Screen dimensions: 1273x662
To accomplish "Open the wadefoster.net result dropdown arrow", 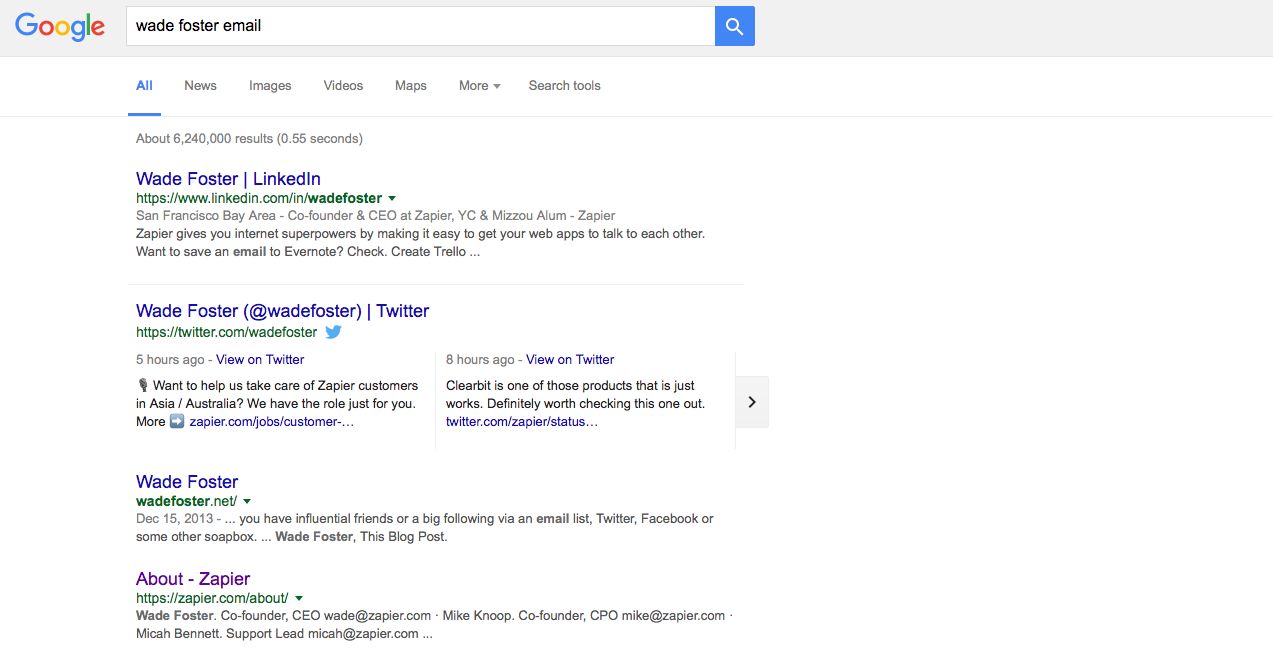I will click(x=247, y=501).
